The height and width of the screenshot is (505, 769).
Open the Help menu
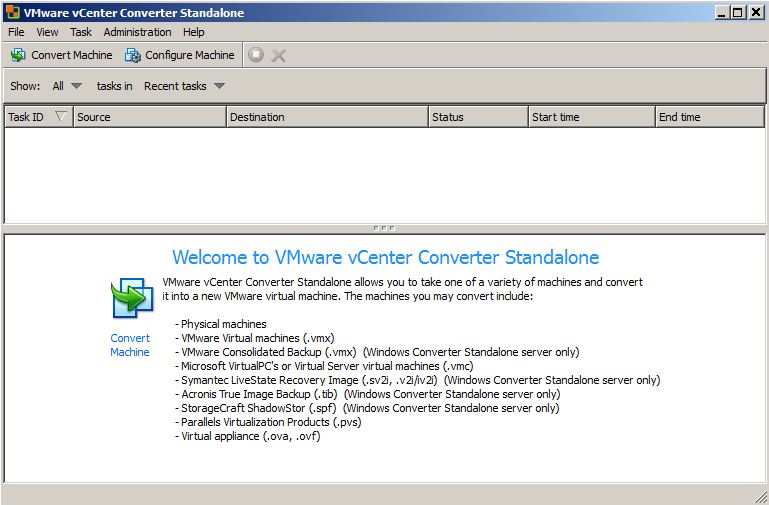click(x=193, y=32)
